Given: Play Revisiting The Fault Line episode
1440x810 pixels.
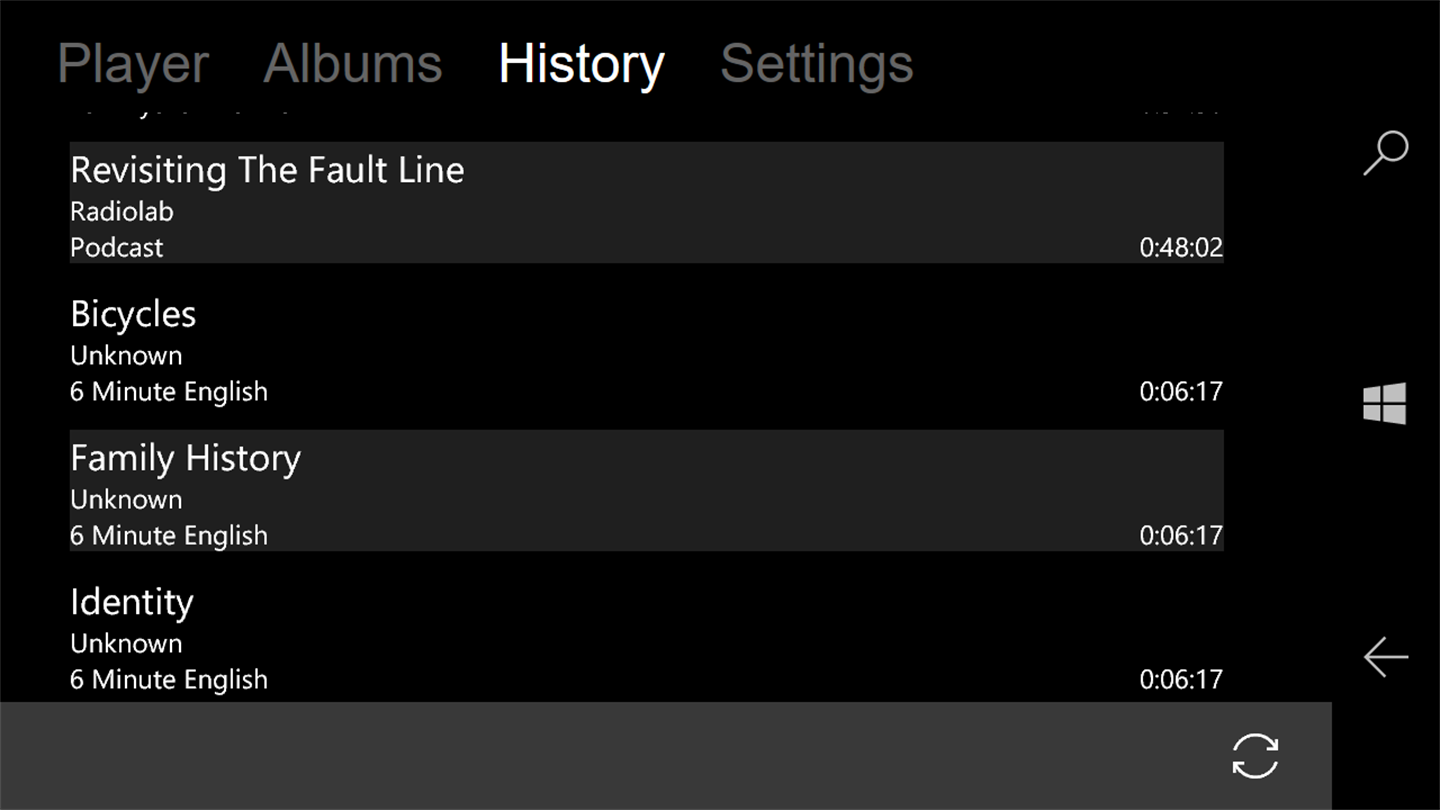Looking at the screenshot, I should click(267, 171).
